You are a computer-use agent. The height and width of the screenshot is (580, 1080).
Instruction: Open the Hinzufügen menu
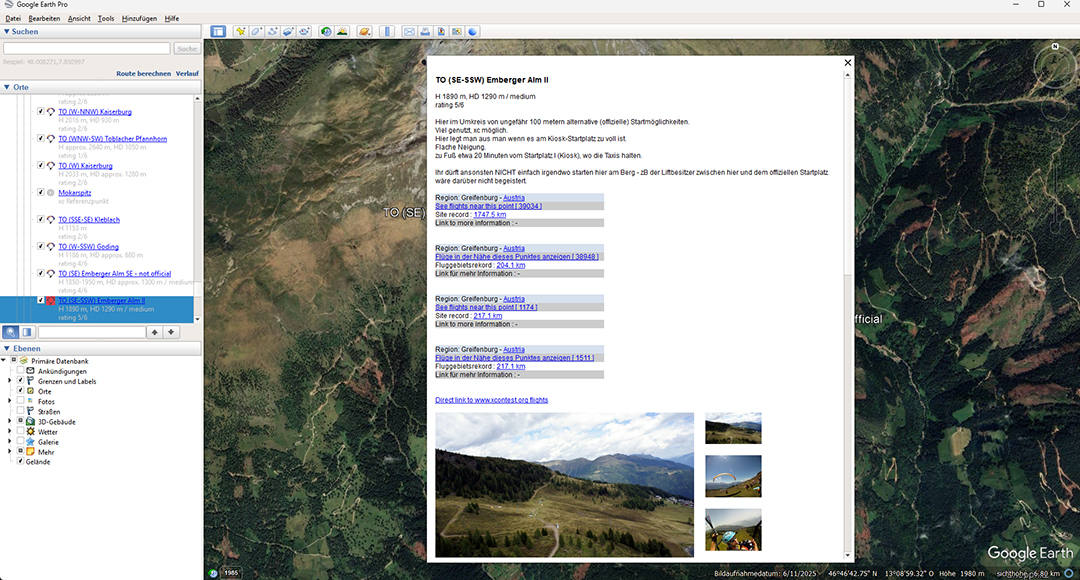[139, 18]
